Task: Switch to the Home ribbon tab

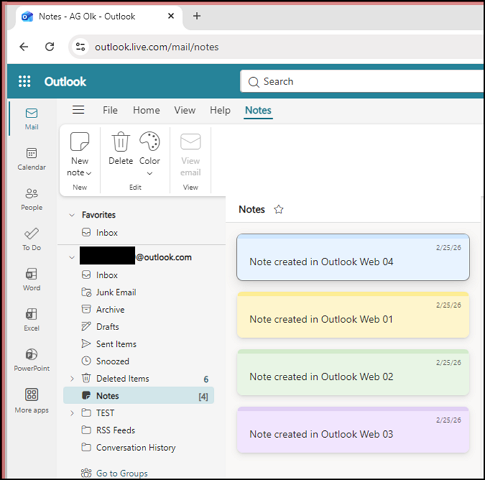Action: (x=146, y=110)
